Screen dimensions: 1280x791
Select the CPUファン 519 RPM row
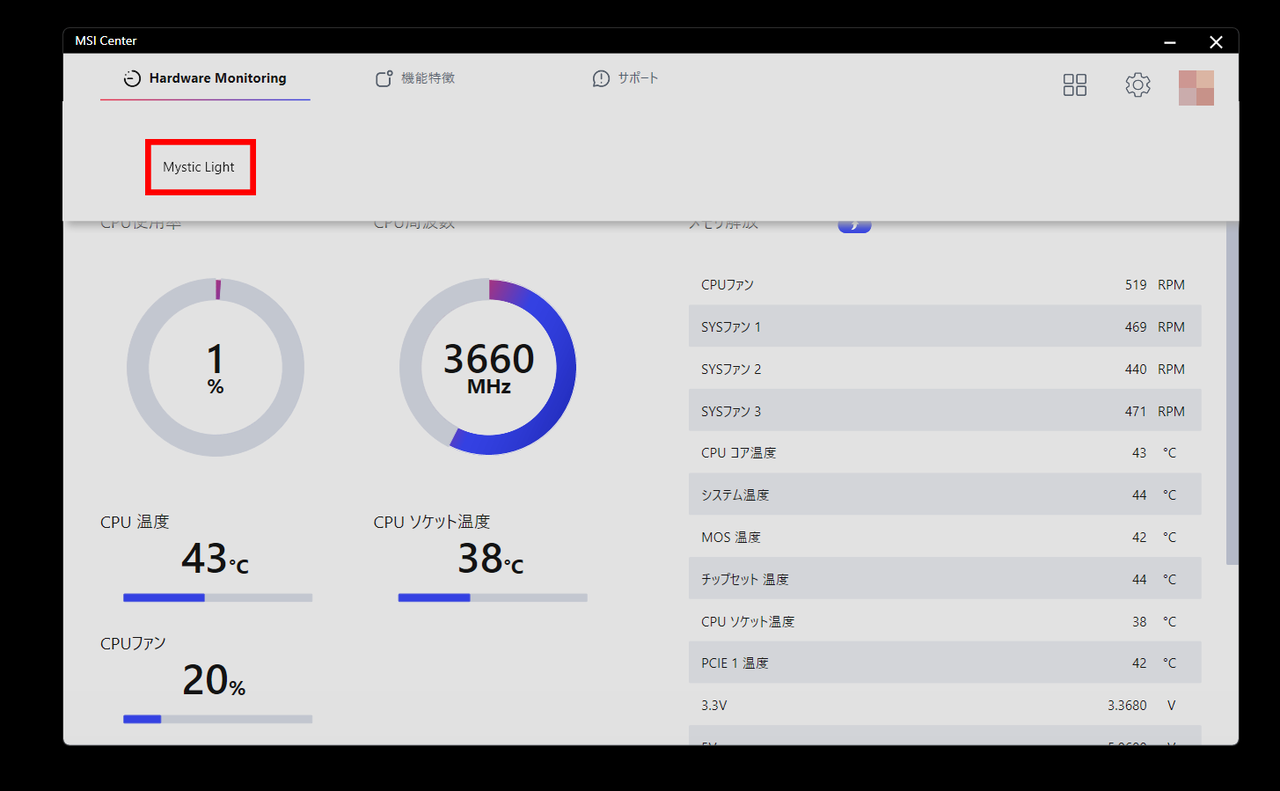click(945, 285)
